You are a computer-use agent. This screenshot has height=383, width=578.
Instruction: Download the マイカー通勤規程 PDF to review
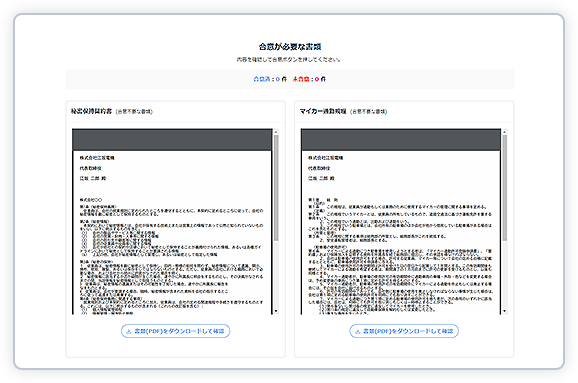click(x=404, y=331)
